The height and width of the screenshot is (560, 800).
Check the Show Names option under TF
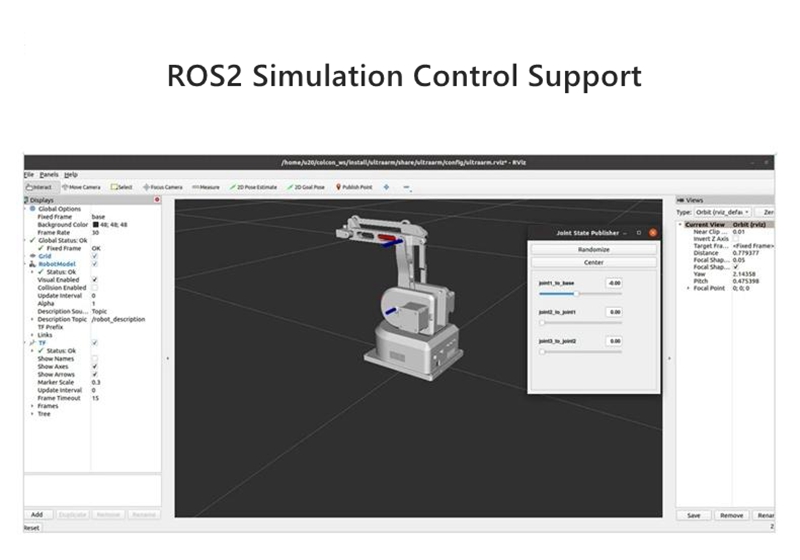[x=95, y=358]
